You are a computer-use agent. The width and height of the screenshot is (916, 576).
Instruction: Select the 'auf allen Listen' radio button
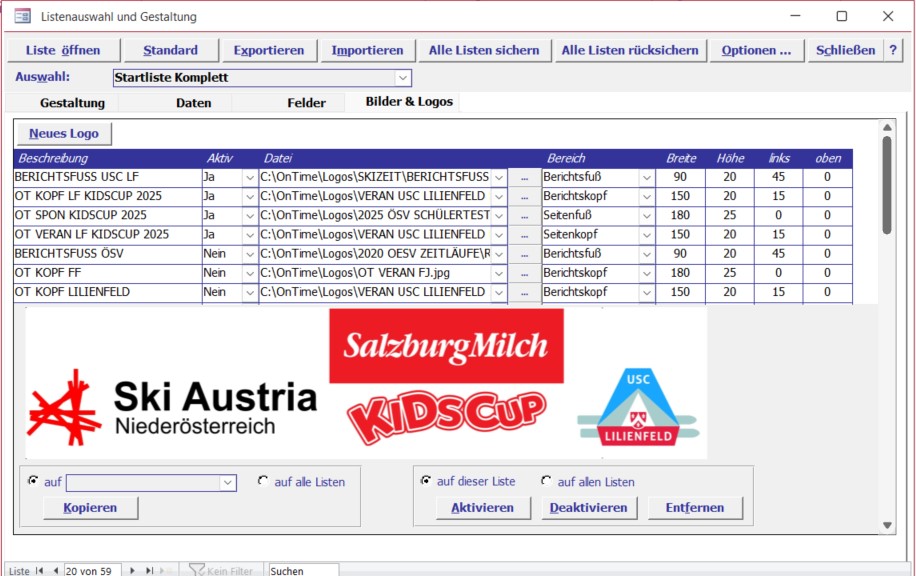coord(546,481)
